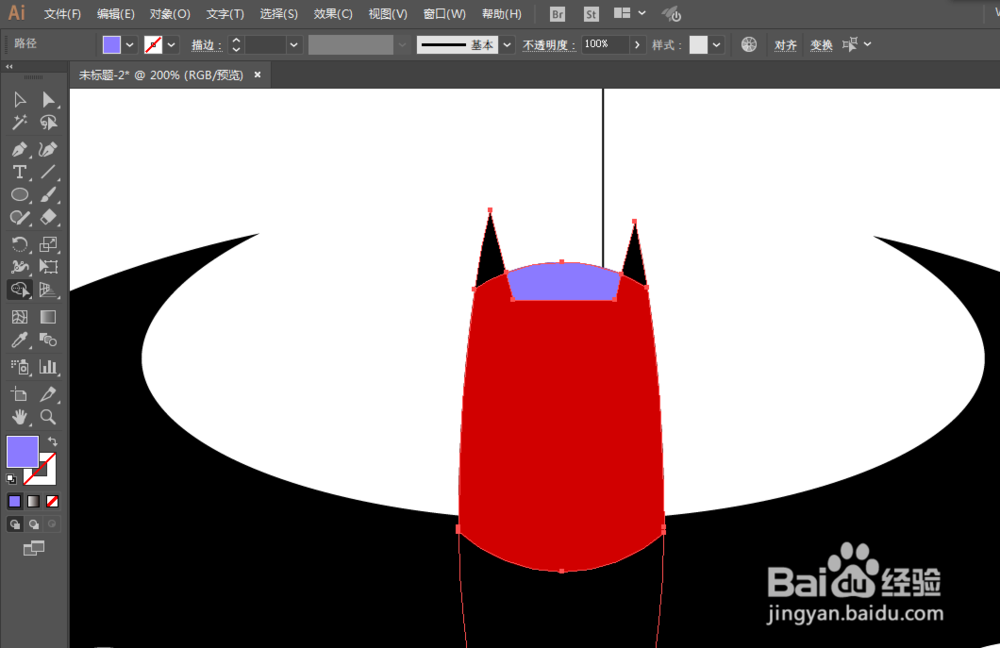
Task: Select the Gradient tool
Action: tap(48, 317)
